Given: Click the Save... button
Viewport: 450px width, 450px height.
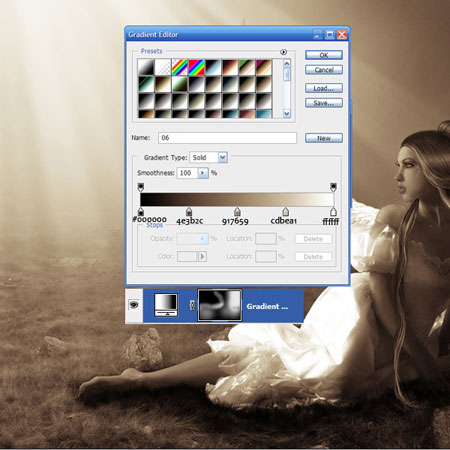Looking at the screenshot, I should pos(324,103).
